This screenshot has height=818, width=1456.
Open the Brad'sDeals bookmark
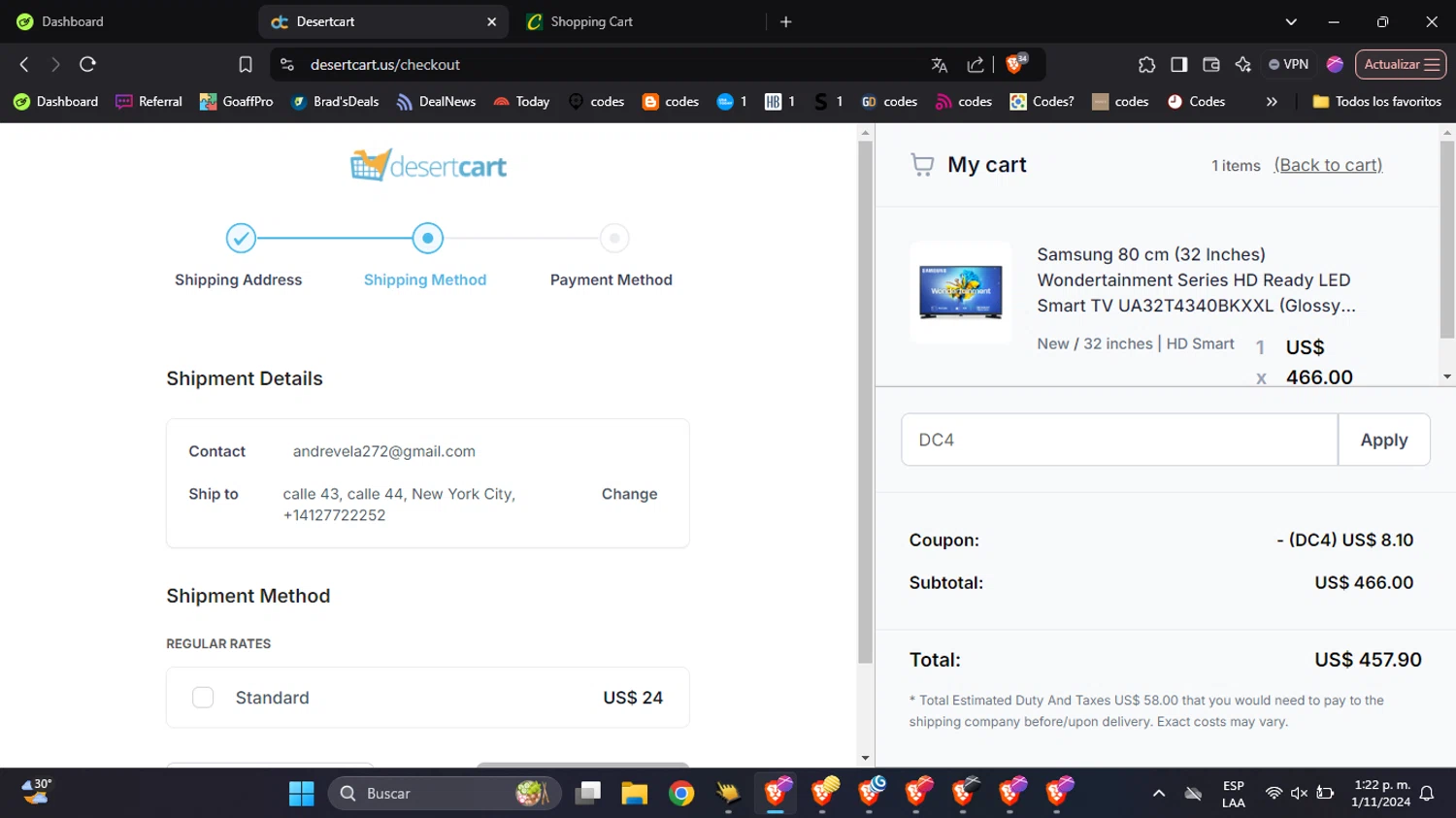point(335,101)
